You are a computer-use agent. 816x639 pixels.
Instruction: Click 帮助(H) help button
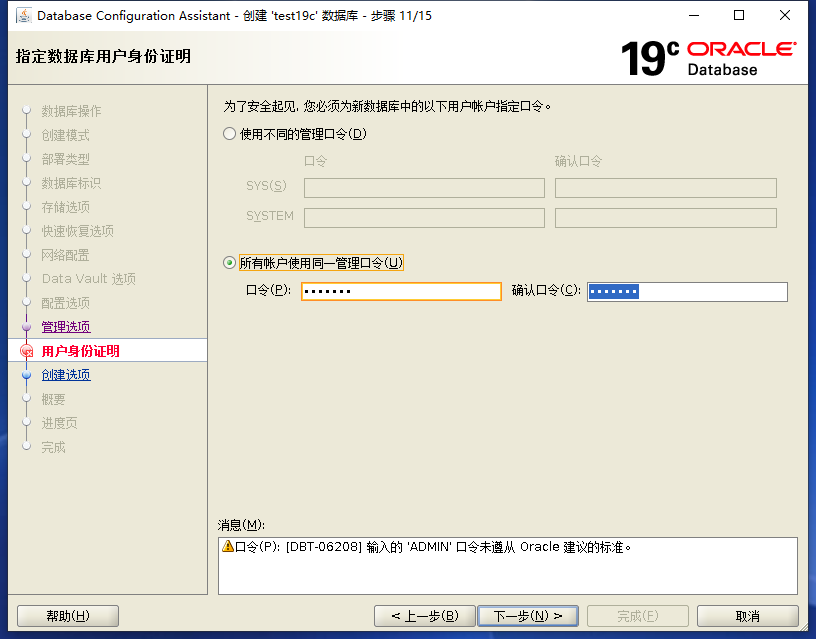click(68, 616)
